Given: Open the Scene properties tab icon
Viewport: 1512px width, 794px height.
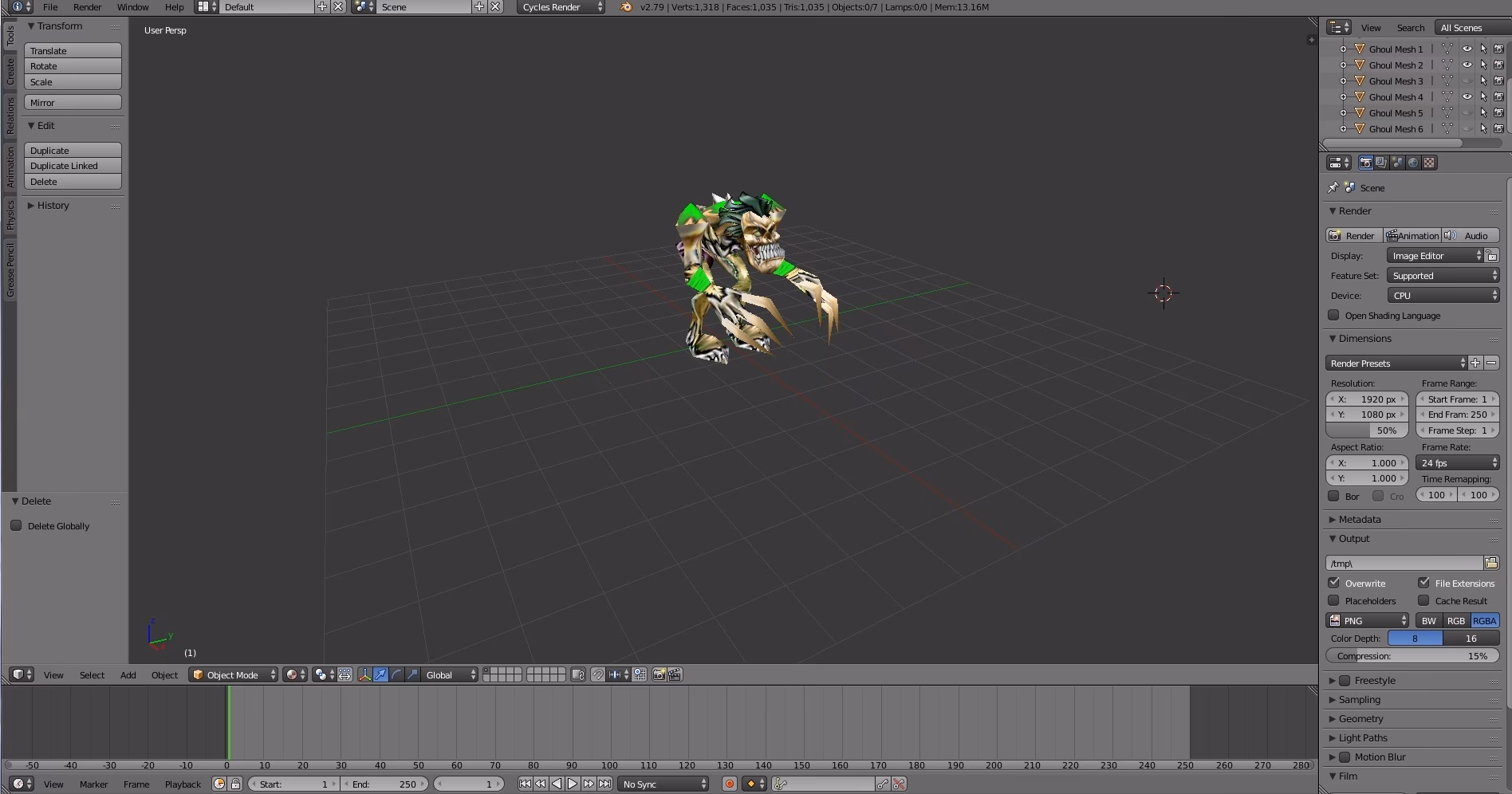Looking at the screenshot, I should click(x=1397, y=163).
